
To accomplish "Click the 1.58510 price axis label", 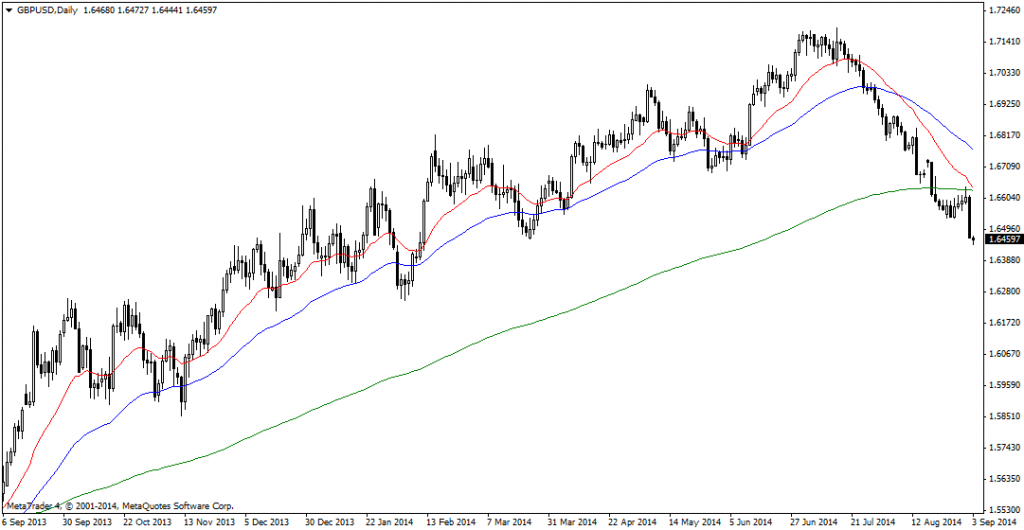I will point(1003,416).
